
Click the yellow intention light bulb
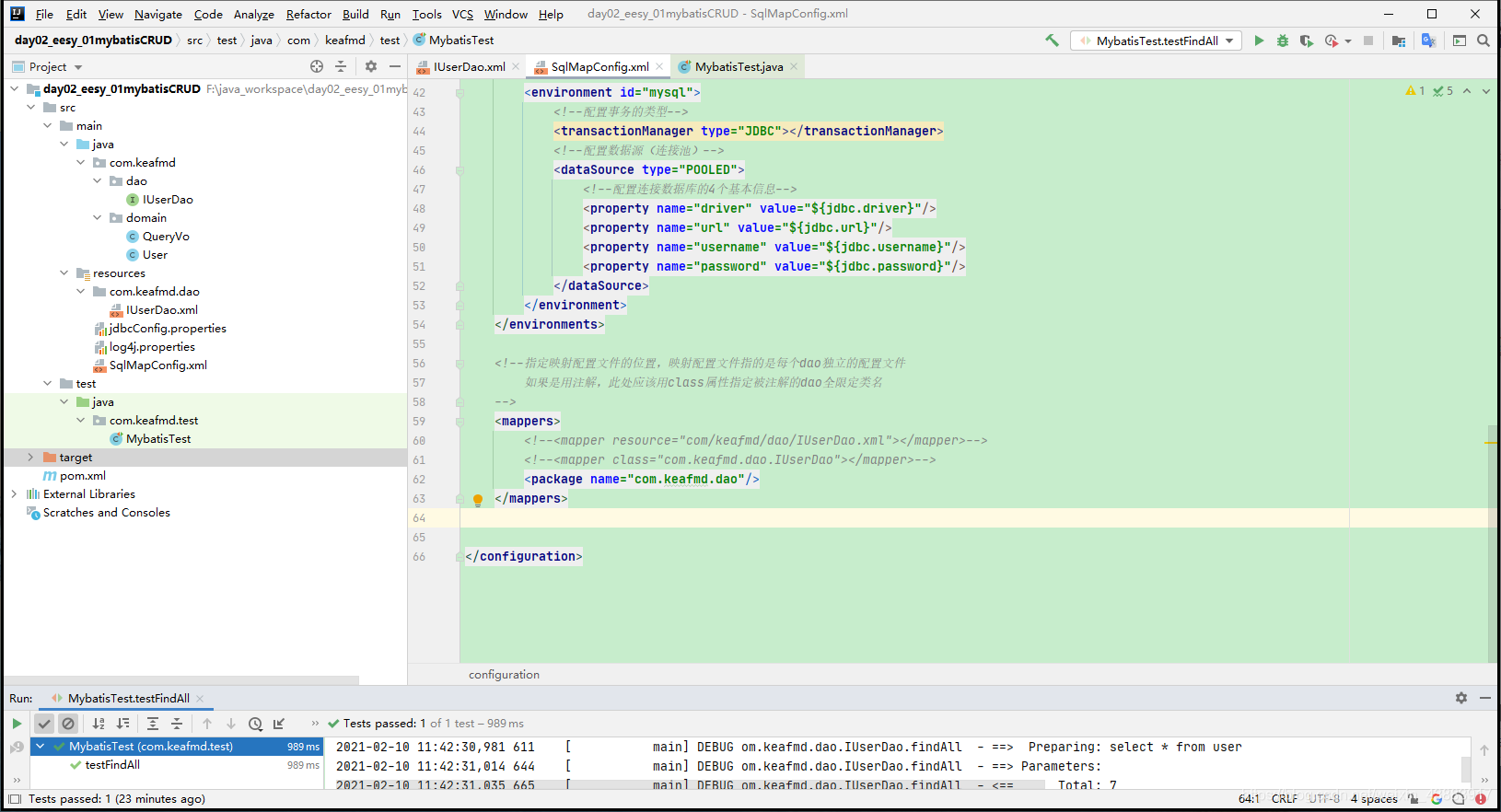click(478, 500)
